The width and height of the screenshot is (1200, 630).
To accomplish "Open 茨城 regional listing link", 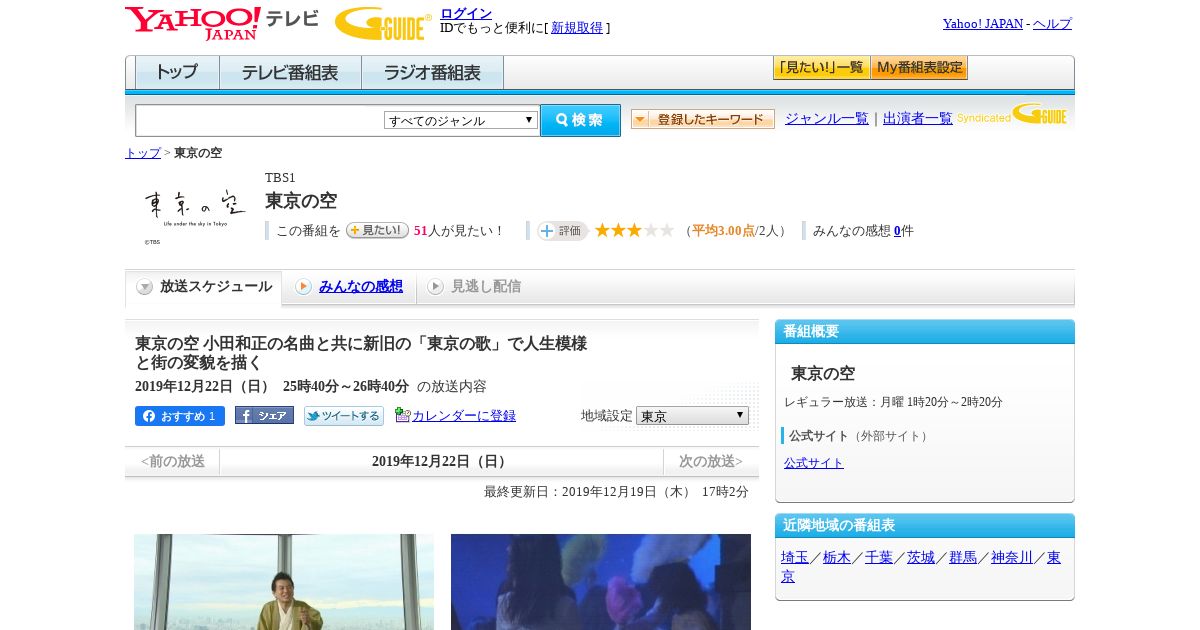I will pyautogui.click(x=921, y=558).
